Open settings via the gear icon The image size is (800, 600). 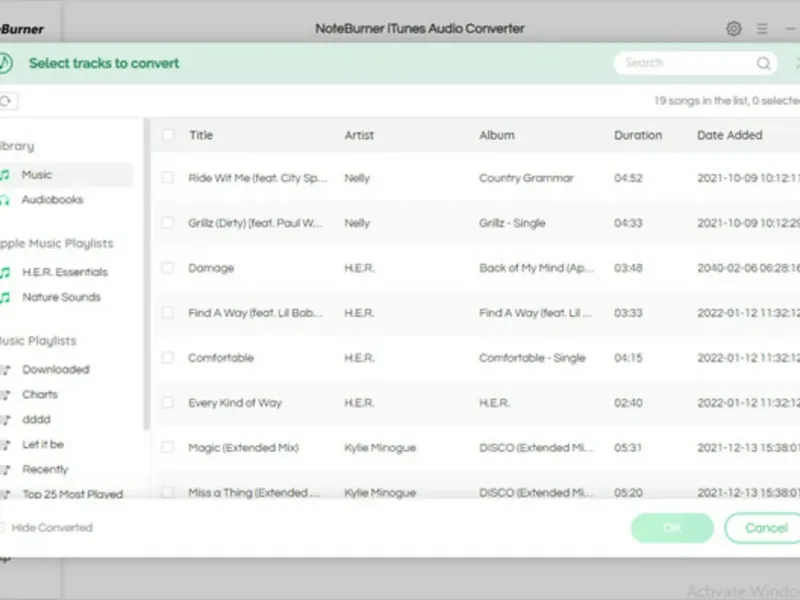[x=734, y=29]
